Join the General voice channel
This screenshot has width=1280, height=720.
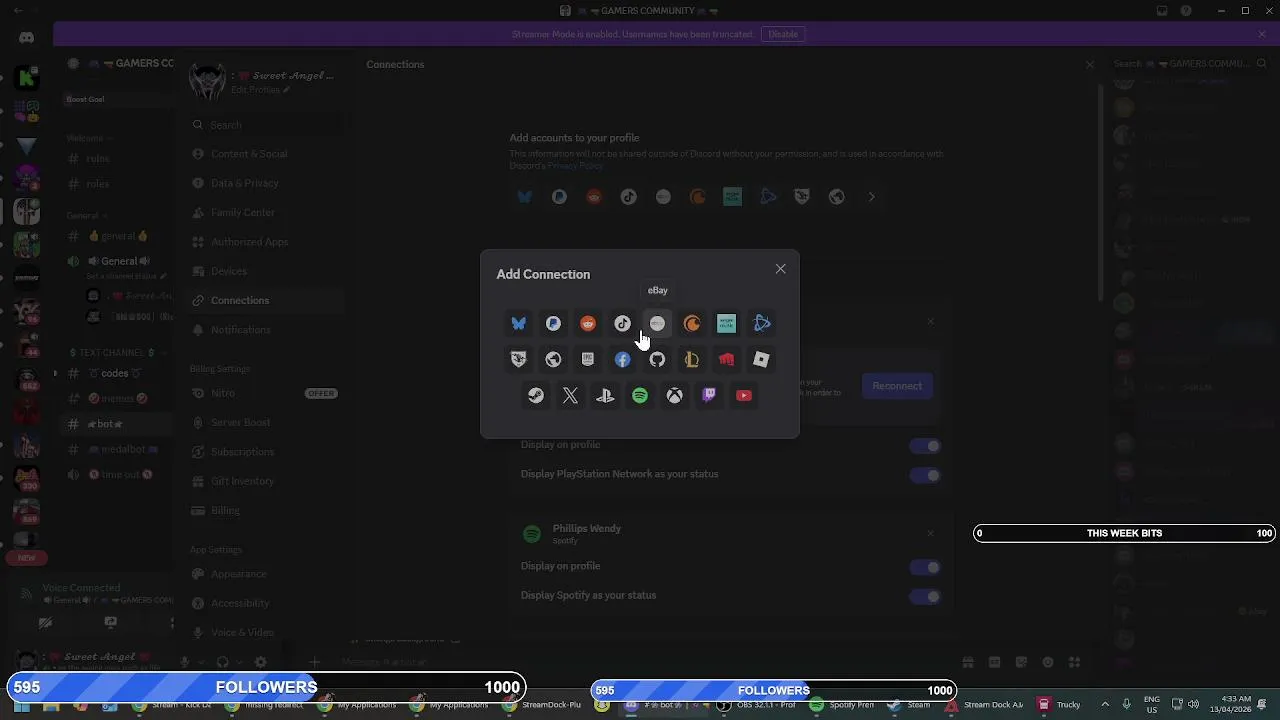point(116,261)
